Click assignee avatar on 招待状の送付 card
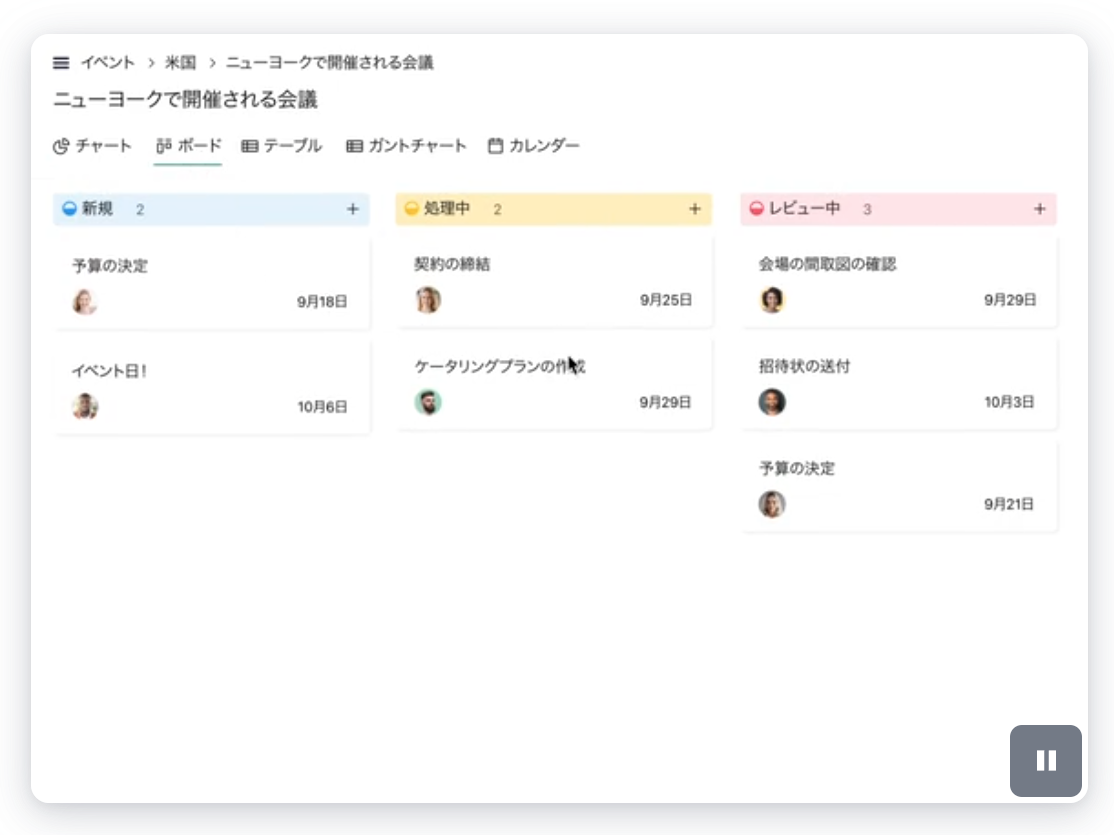The image size is (1114, 835). 771,402
